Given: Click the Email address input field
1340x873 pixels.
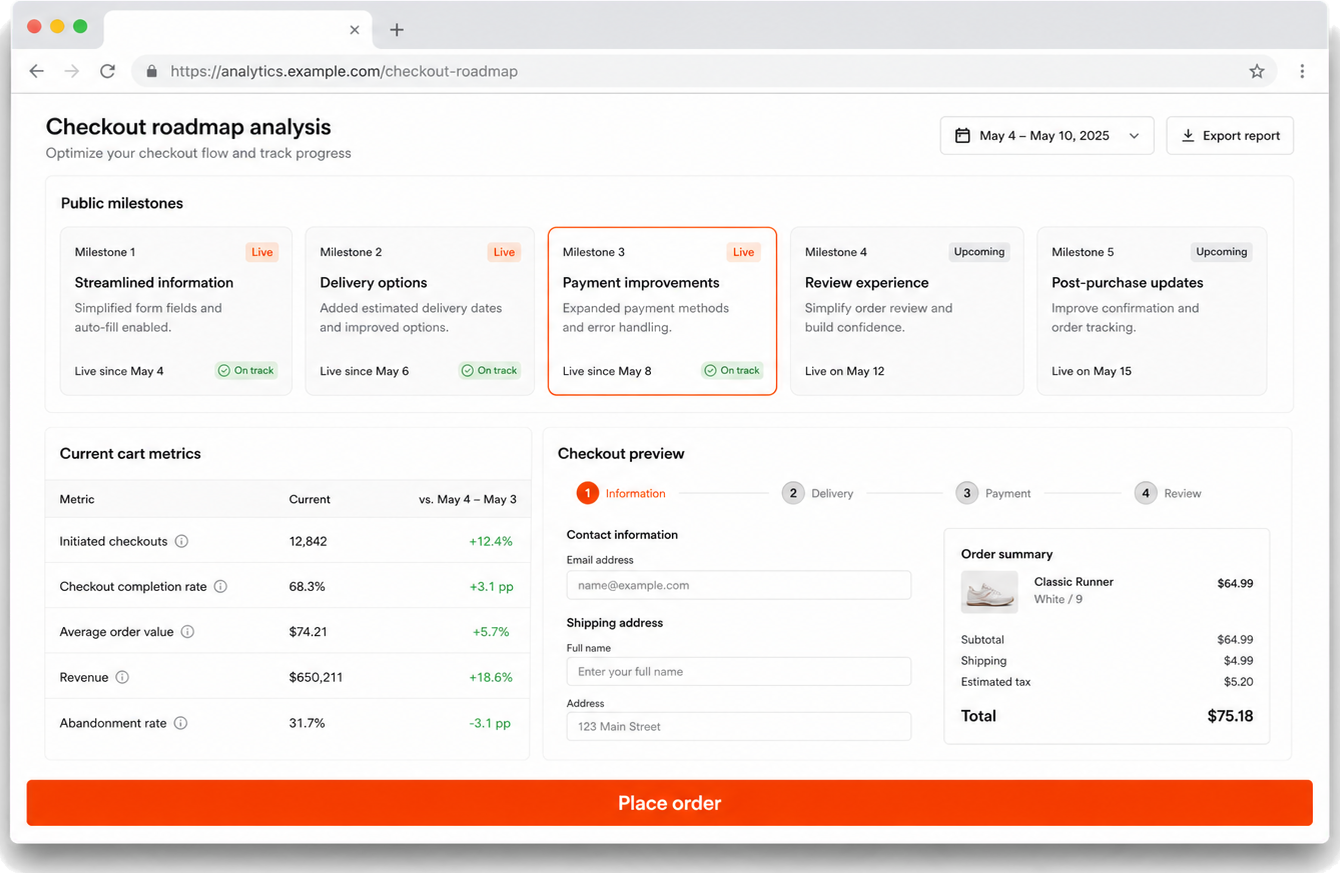Looking at the screenshot, I should (739, 585).
